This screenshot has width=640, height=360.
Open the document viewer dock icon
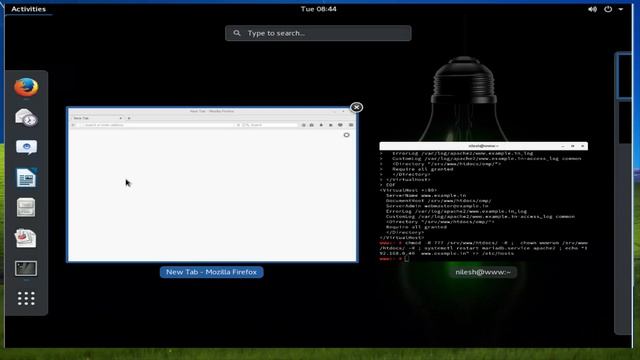(x=26, y=238)
